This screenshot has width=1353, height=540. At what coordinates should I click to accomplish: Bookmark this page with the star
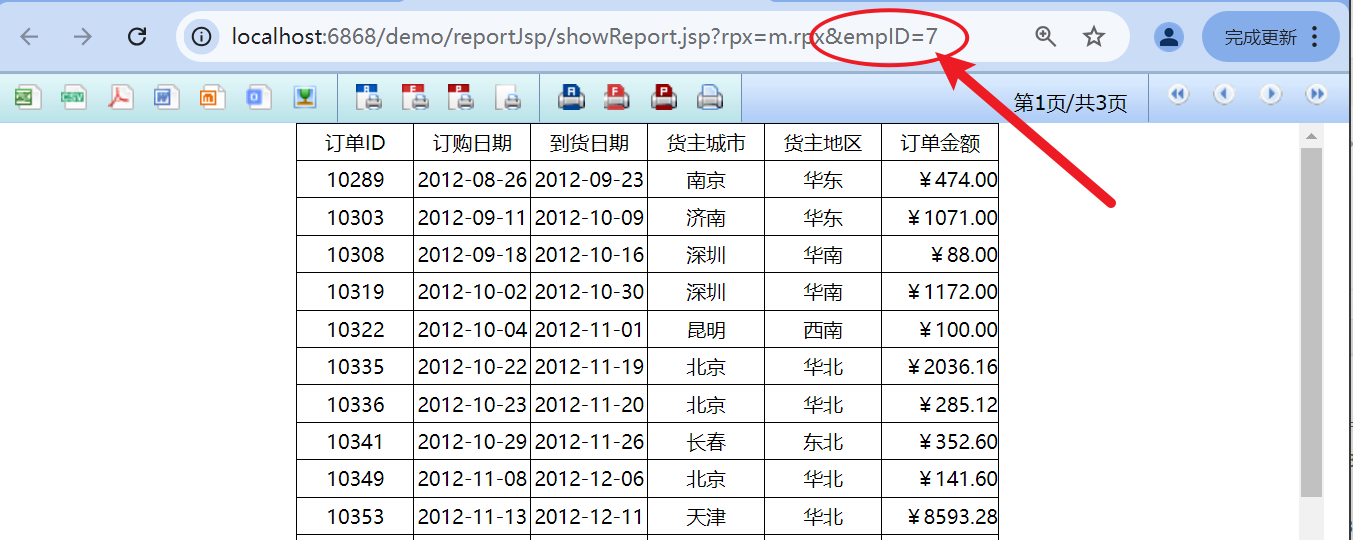point(1094,37)
